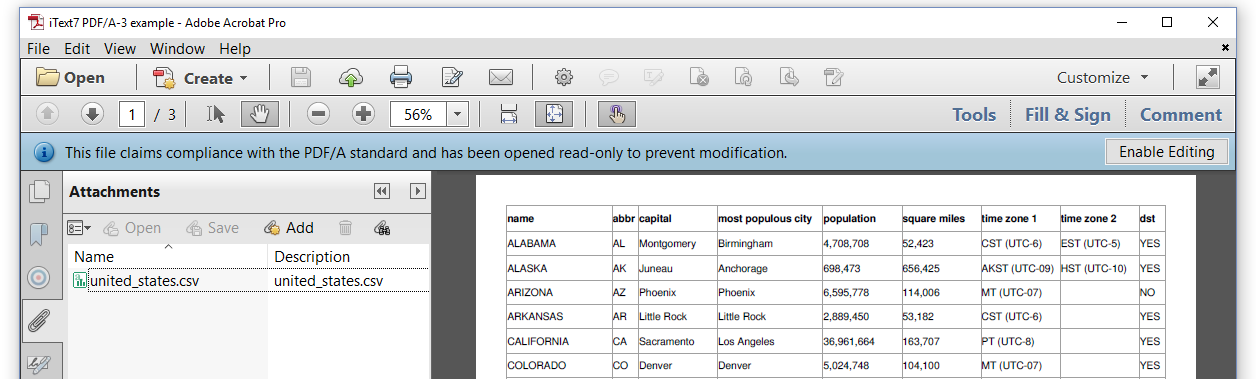The height and width of the screenshot is (379, 1256).
Task: Click the Print file icon
Action: (401, 77)
